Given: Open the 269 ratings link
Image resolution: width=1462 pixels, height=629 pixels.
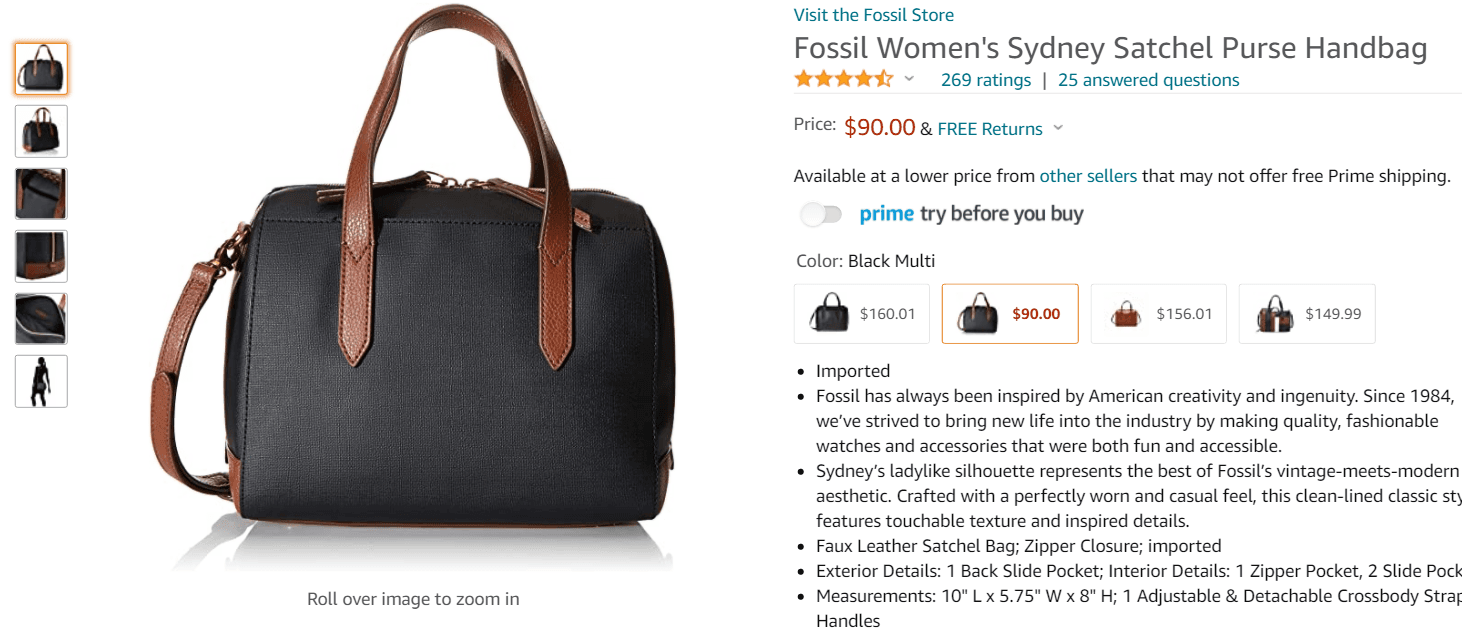Looking at the screenshot, I should (985, 79).
